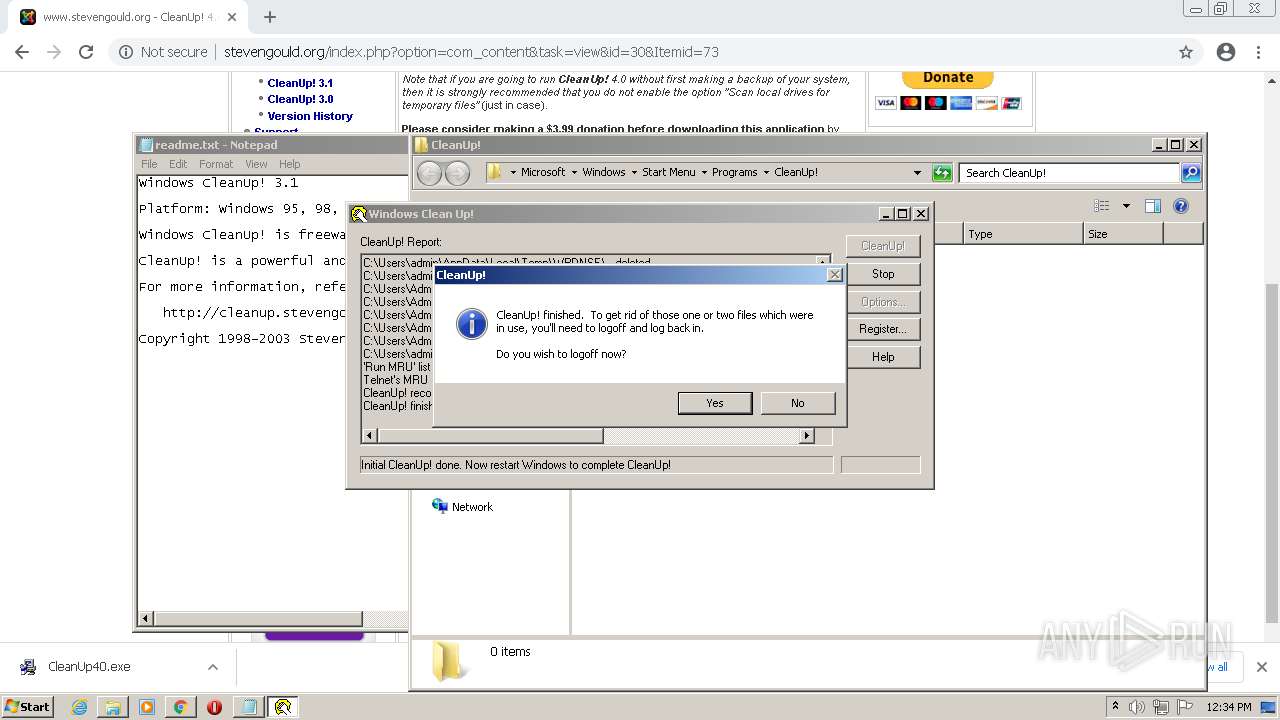
Task: Click the Explorer Forward arrow button
Action: pyautogui.click(x=457, y=173)
